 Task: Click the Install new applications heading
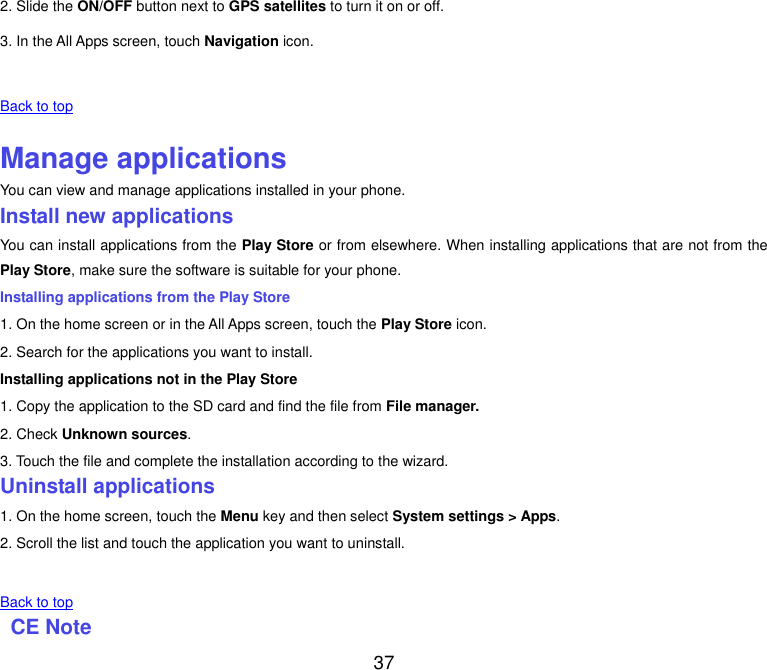[x=116, y=216]
